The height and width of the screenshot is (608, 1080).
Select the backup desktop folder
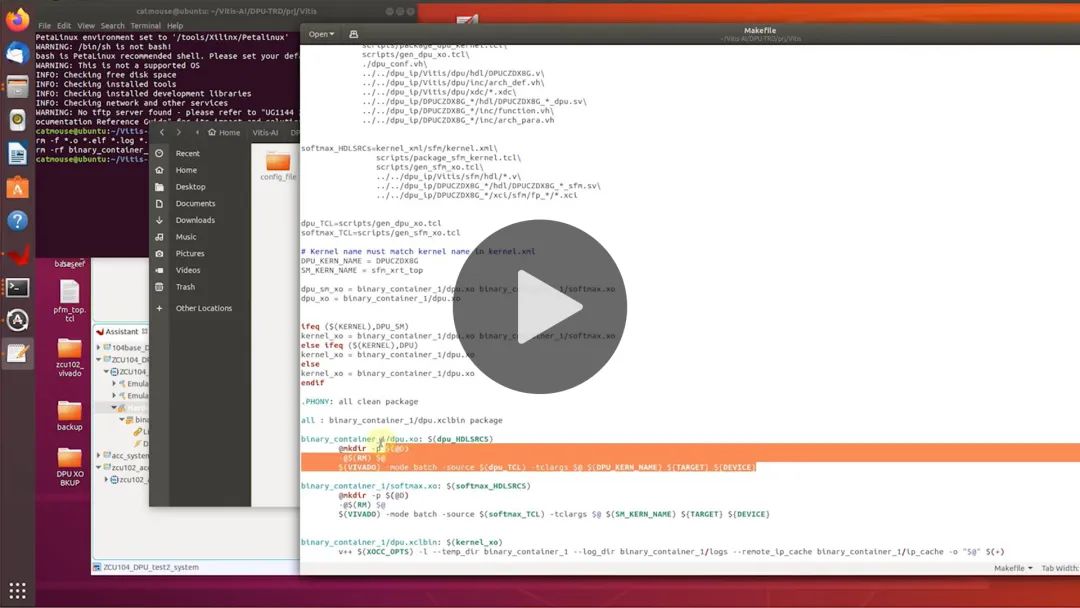(x=70, y=415)
